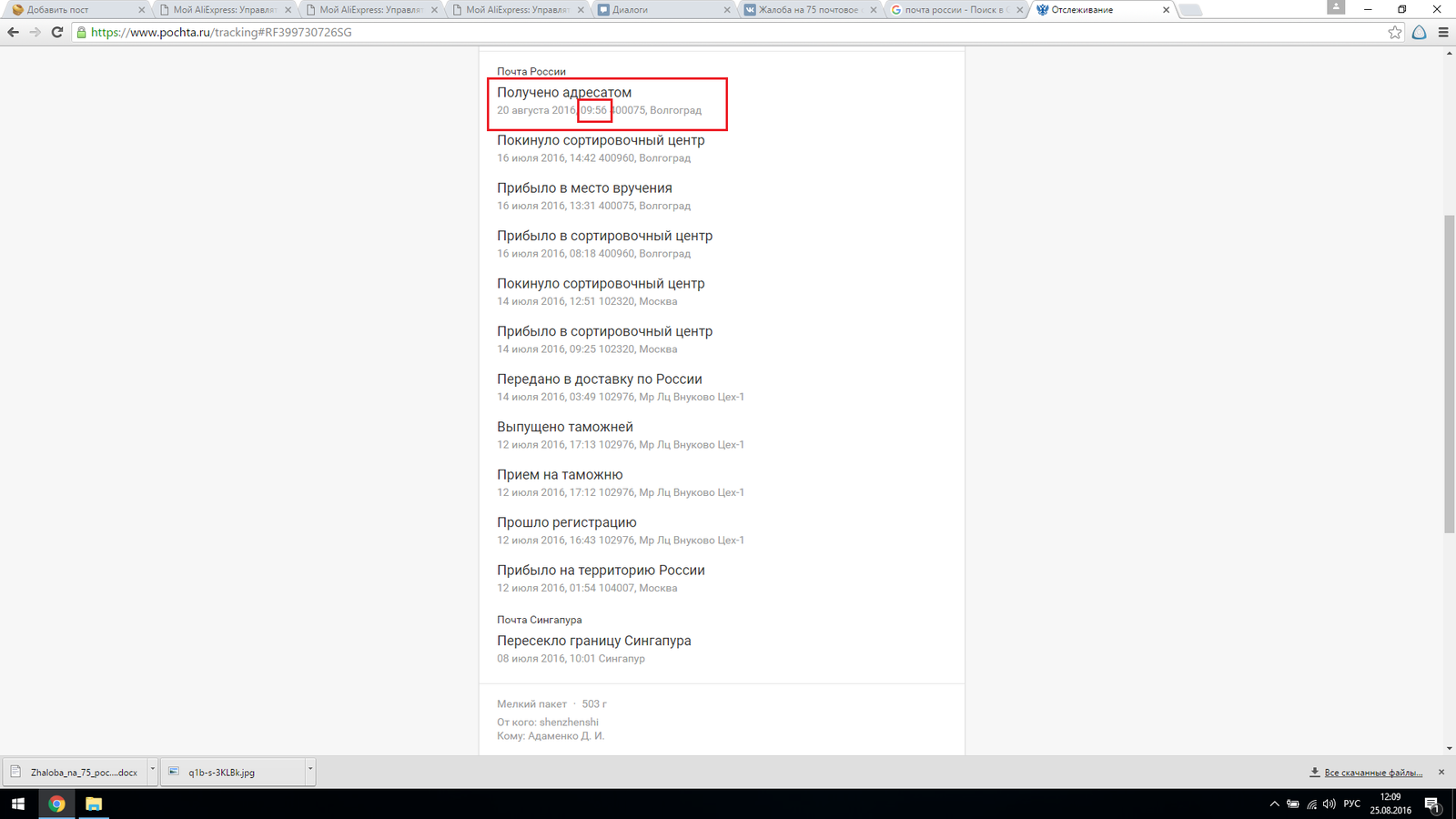Click the browser forward arrow

pos(35,32)
